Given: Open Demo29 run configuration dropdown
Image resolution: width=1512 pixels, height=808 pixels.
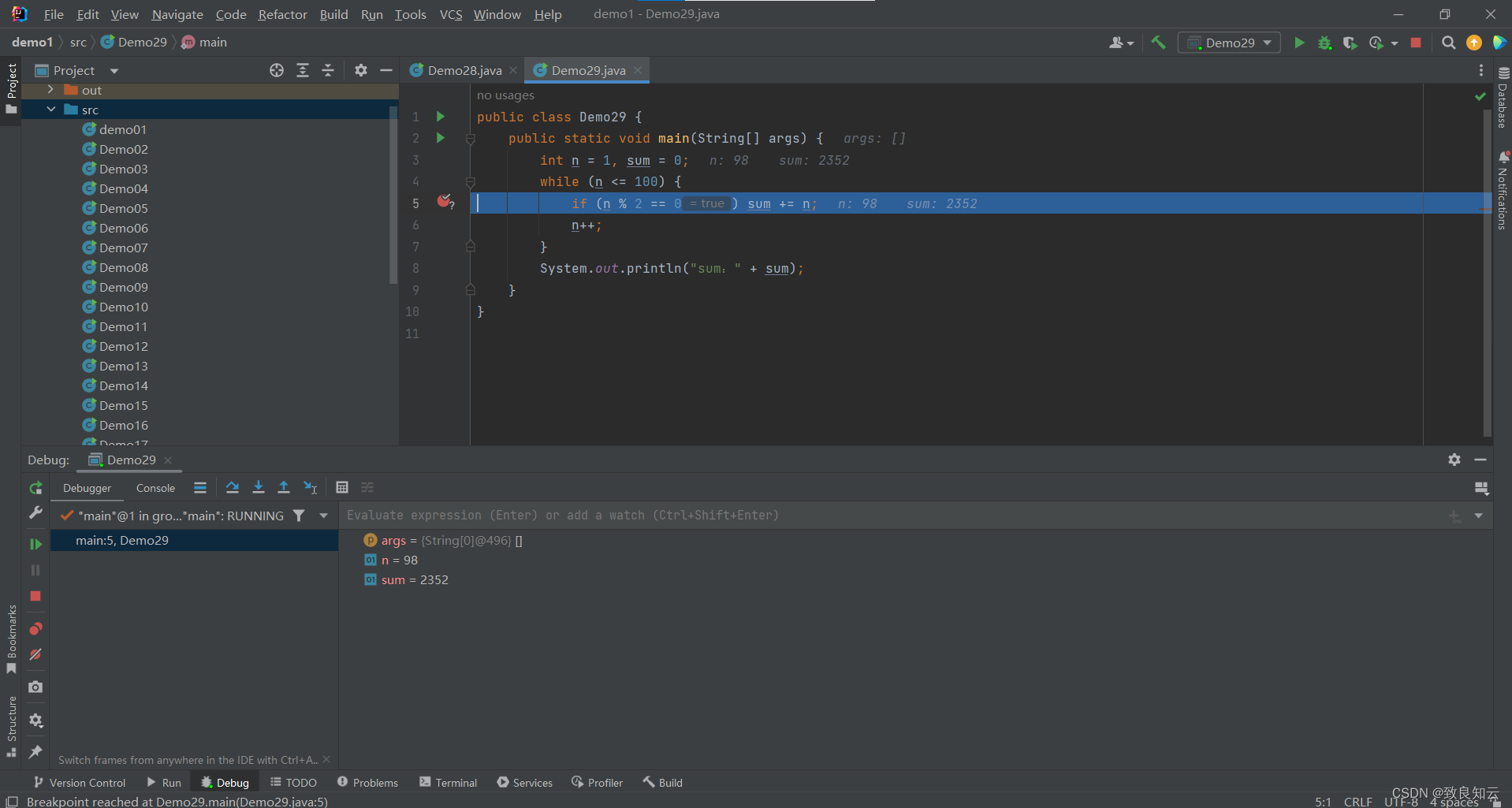Looking at the screenshot, I should 1229,43.
